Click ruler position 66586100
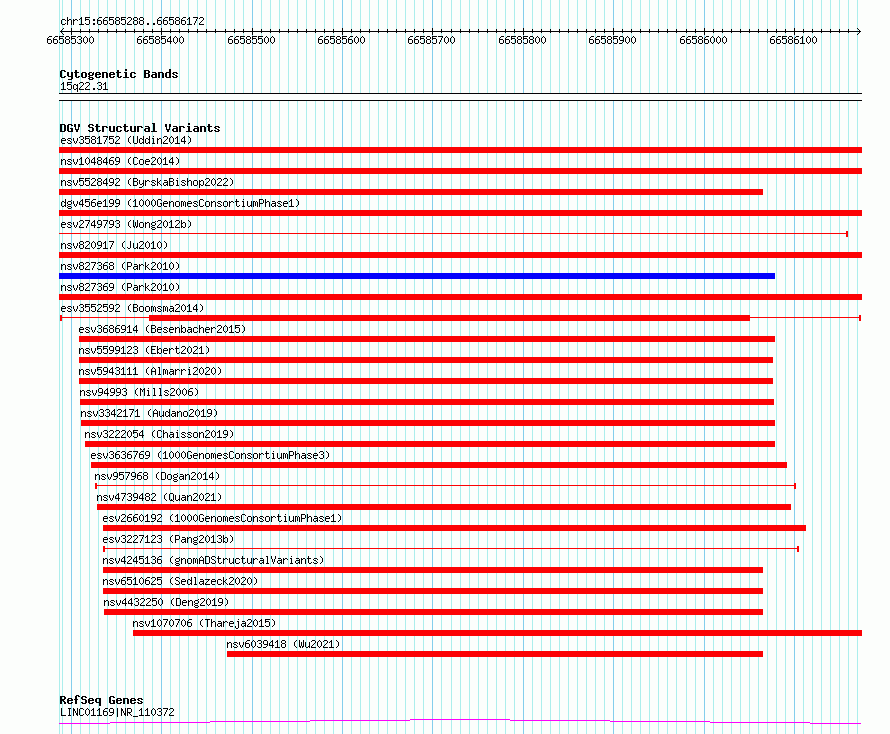This screenshot has height=734, width=890. point(794,40)
